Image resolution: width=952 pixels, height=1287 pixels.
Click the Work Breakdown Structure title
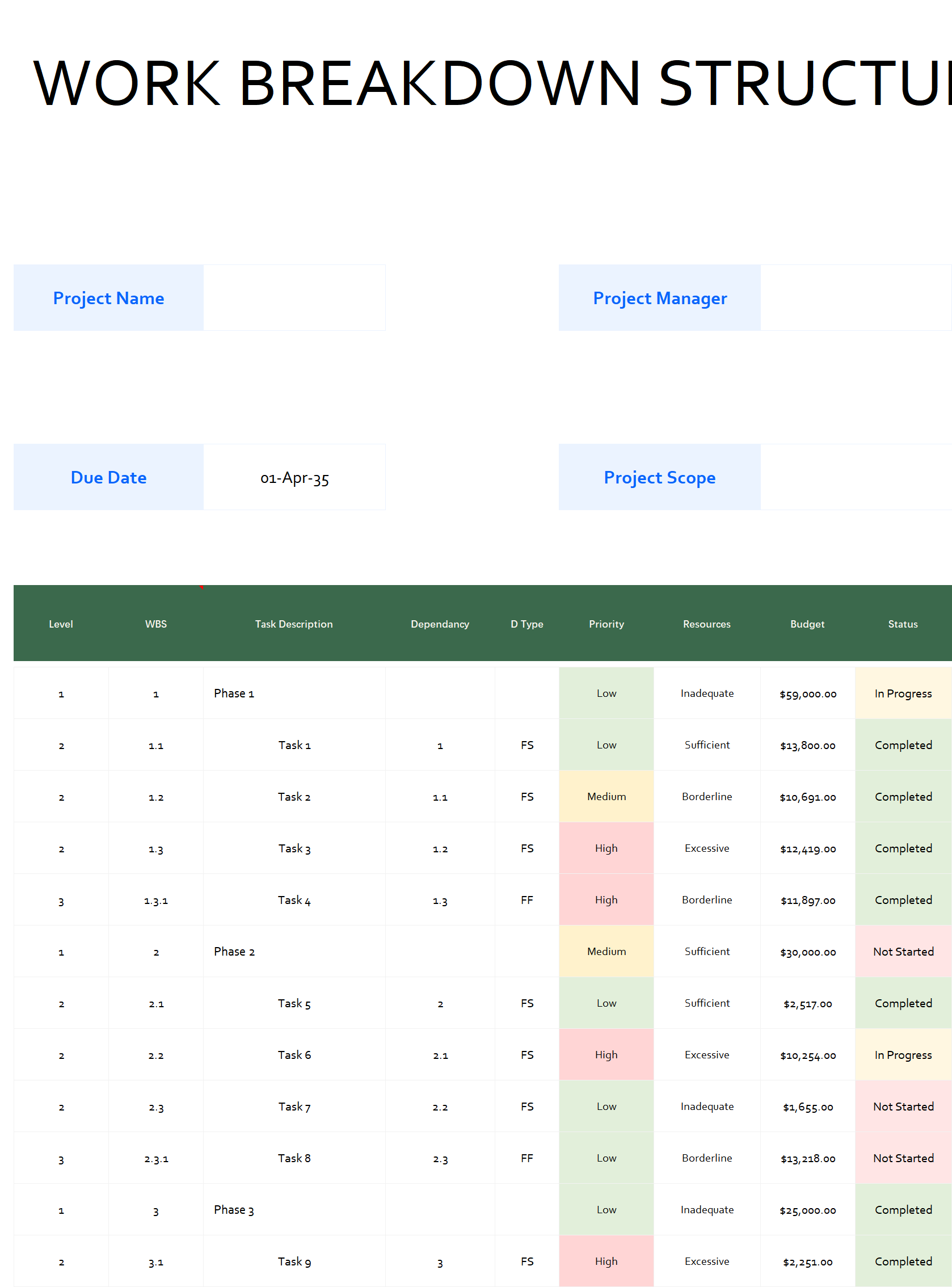click(492, 83)
